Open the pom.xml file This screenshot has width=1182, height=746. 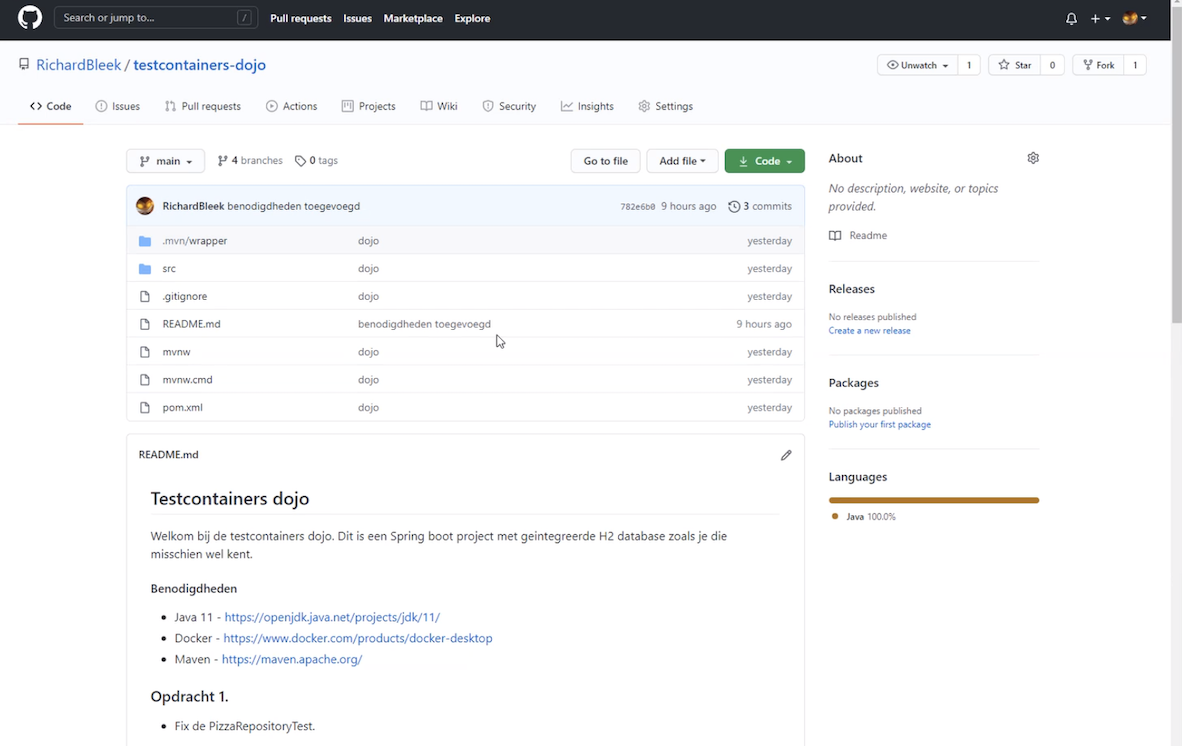pos(182,408)
